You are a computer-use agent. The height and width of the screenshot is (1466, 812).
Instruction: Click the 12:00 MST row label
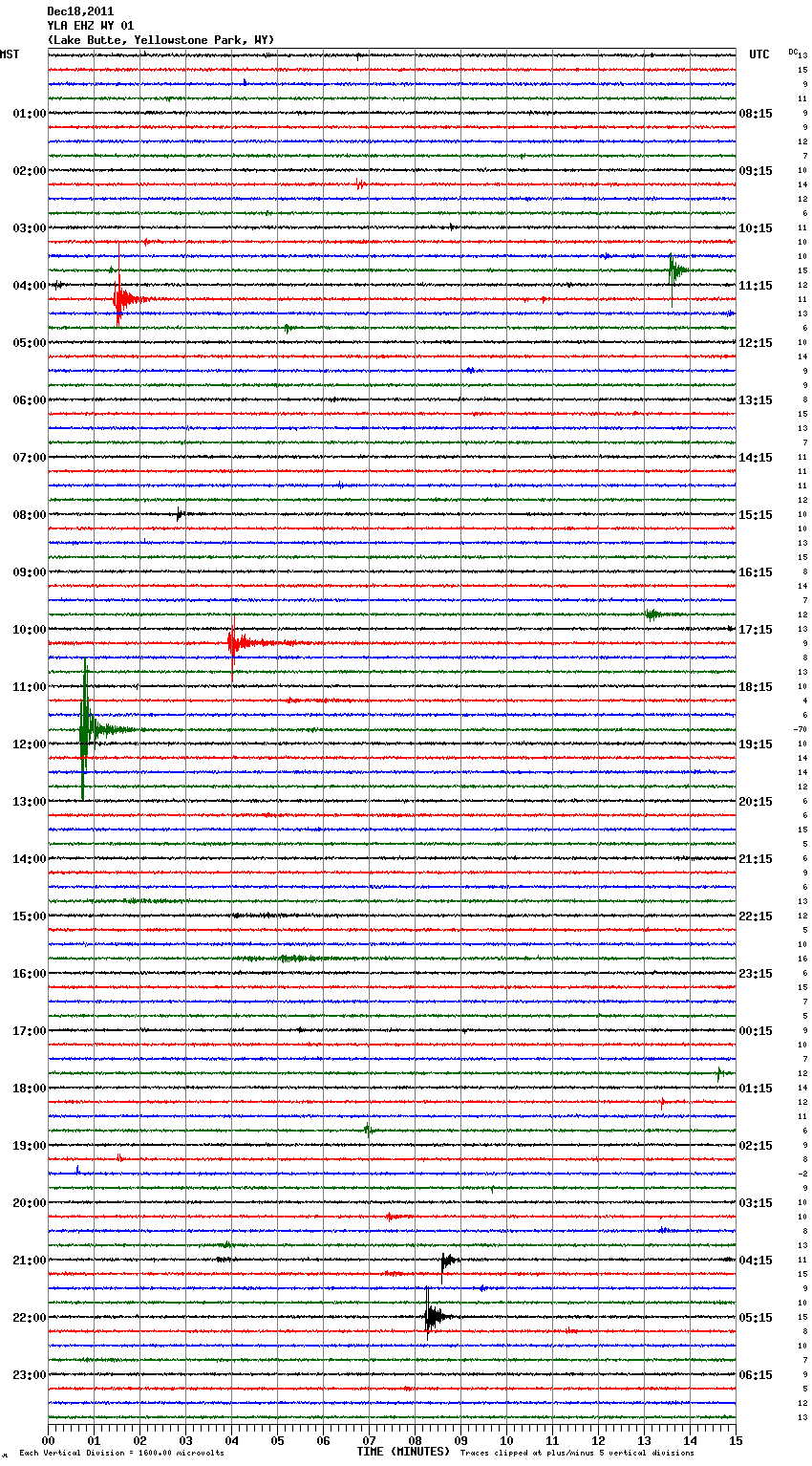pos(30,744)
